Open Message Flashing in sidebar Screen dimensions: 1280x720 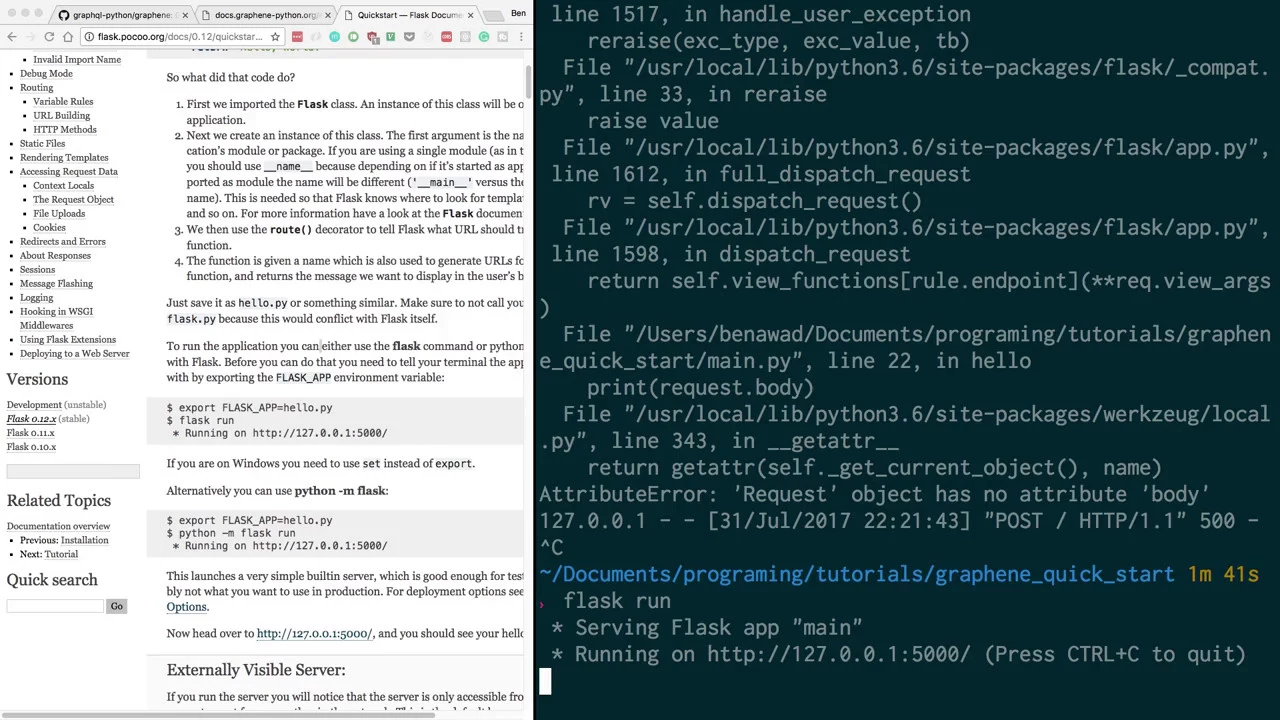pyautogui.click(x=56, y=284)
